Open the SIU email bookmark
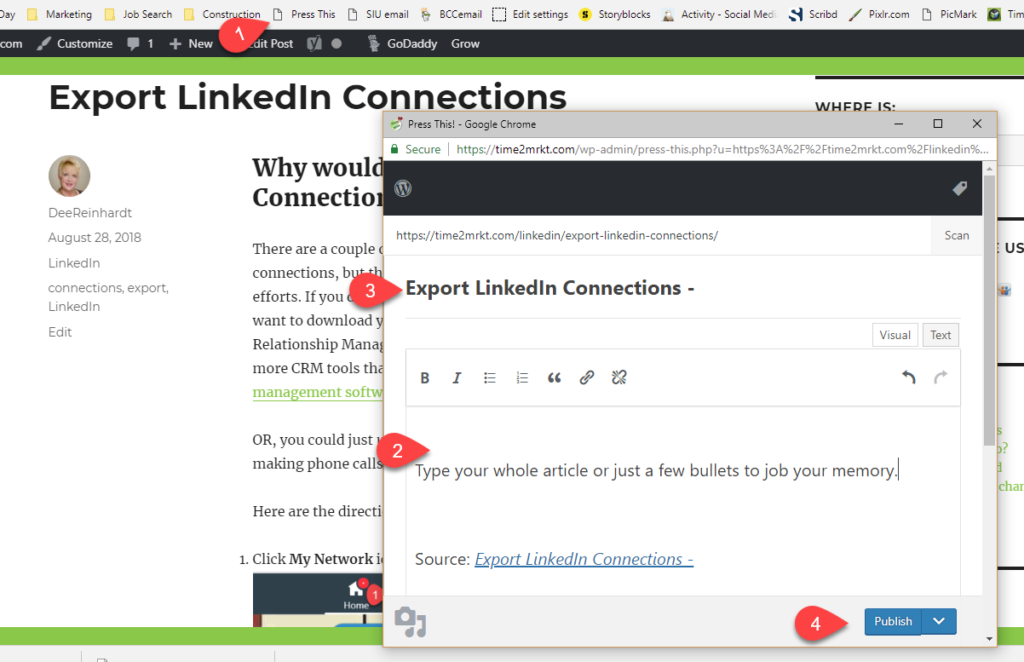Image resolution: width=1024 pixels, height=662 pixels. (378, 14)
